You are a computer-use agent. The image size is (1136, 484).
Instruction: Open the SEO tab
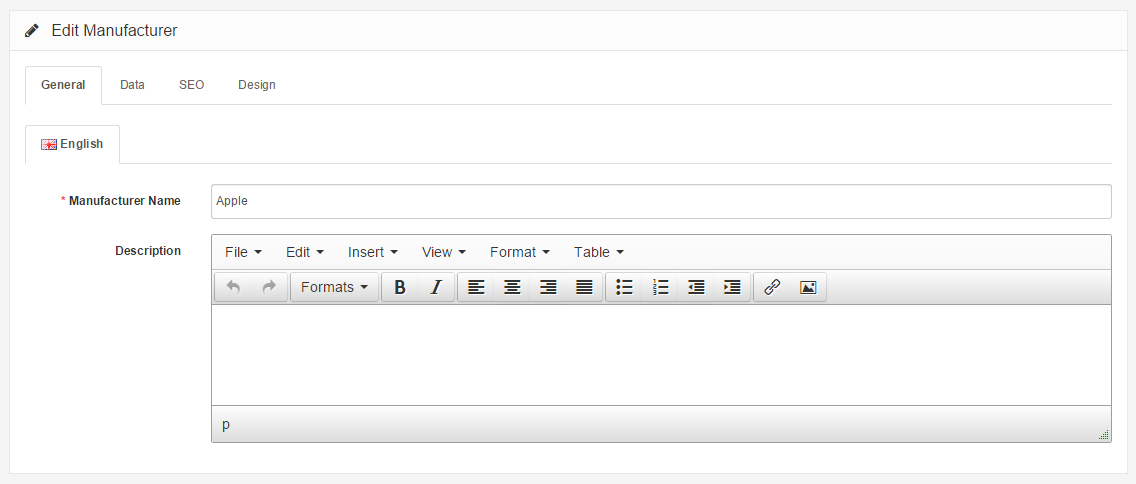[191, 85]
